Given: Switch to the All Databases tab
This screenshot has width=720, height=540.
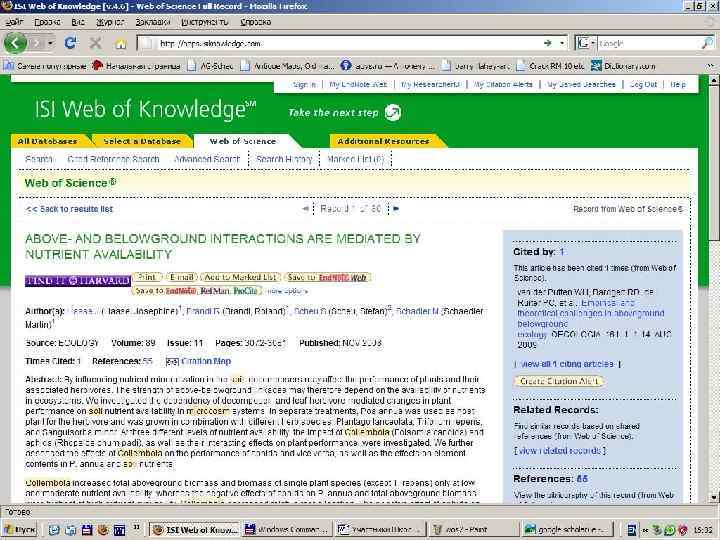Looking at the screenshot, I should (48, 141).
